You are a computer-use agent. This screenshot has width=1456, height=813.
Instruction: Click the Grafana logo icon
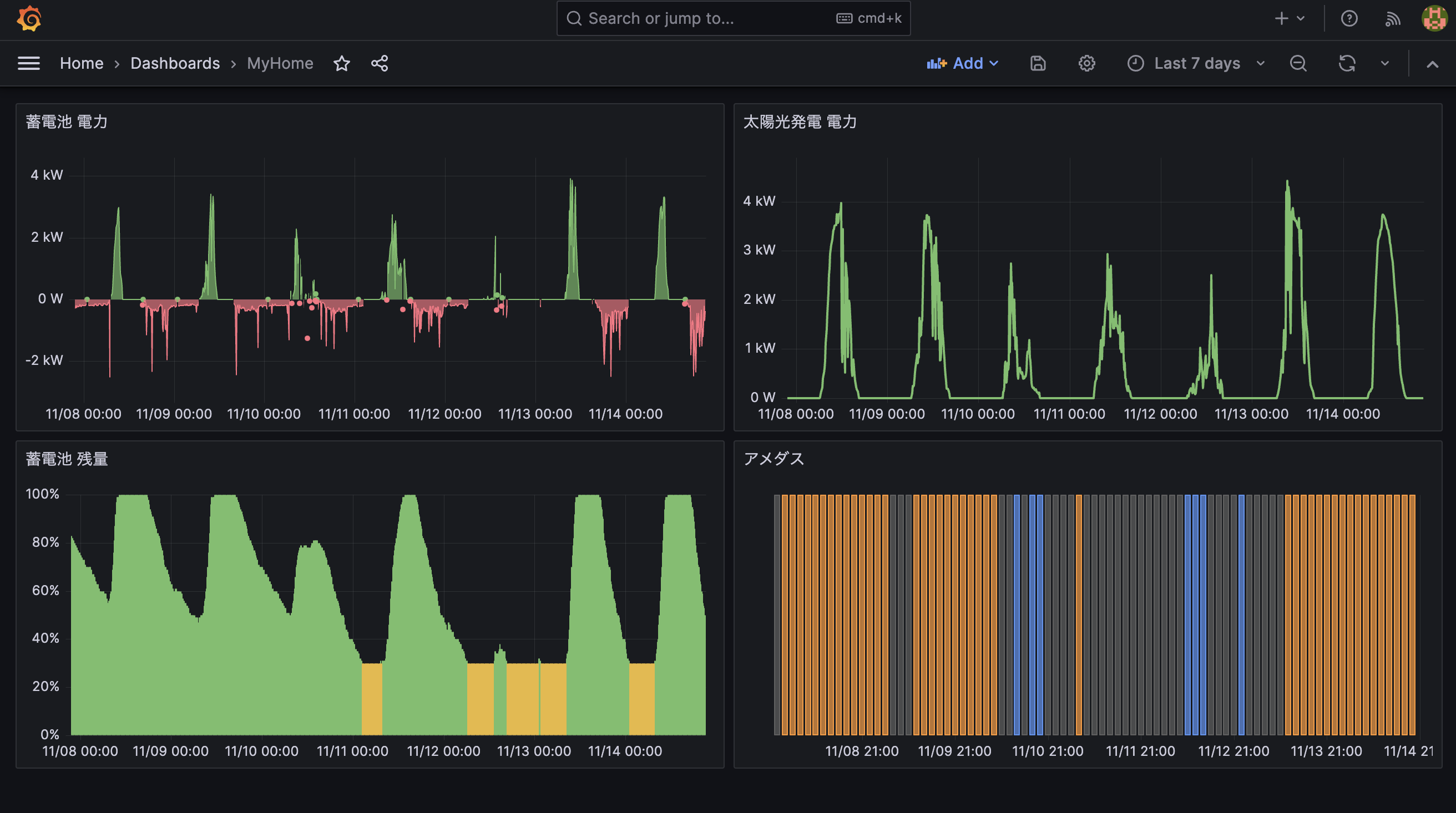pos(29,19)
